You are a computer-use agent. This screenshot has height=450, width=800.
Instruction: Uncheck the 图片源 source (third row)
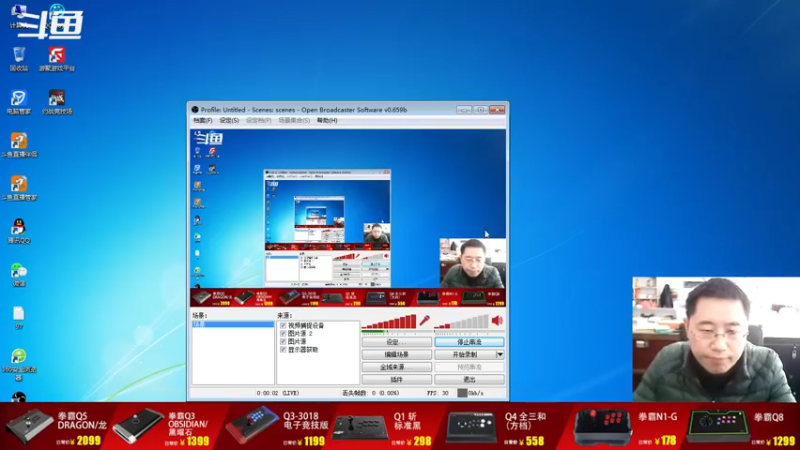tap(283, 342)
